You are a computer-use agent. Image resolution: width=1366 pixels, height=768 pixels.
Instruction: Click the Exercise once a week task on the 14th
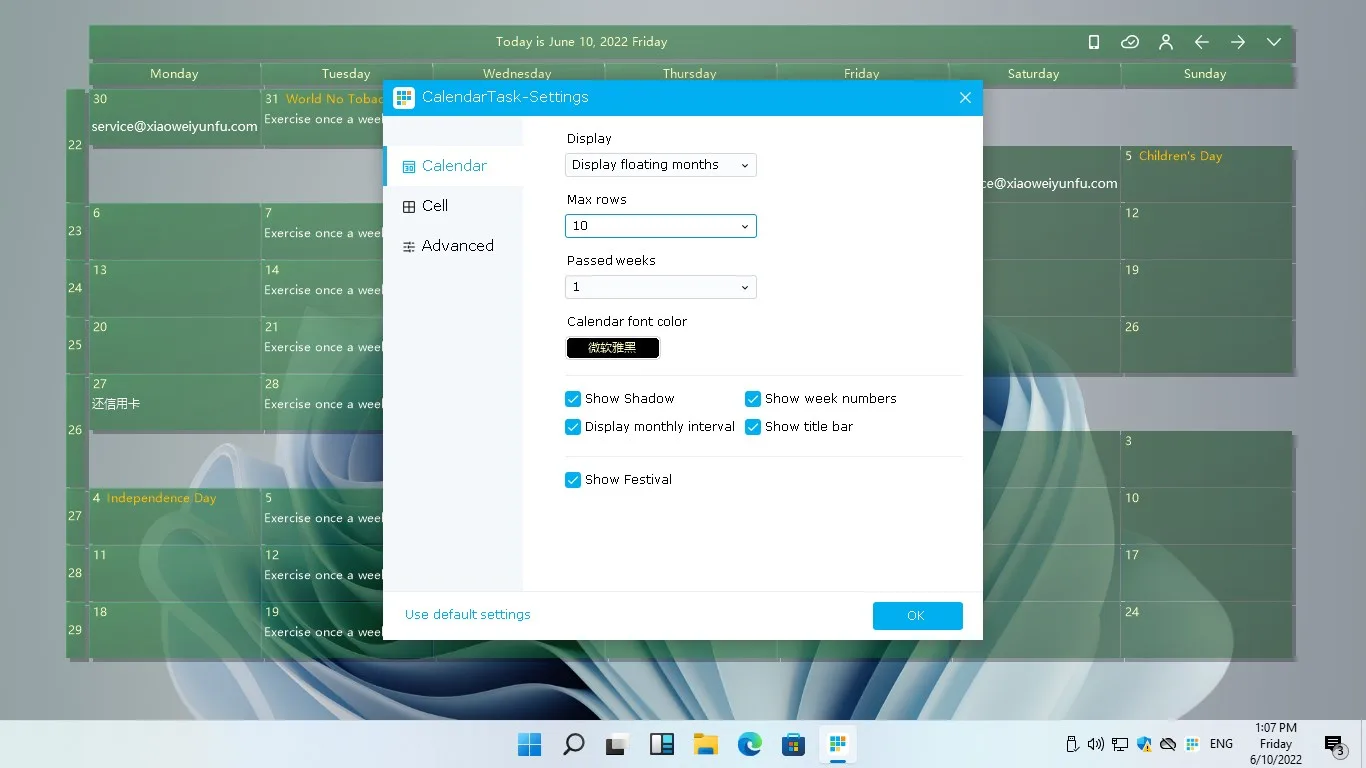pos(323,290)
